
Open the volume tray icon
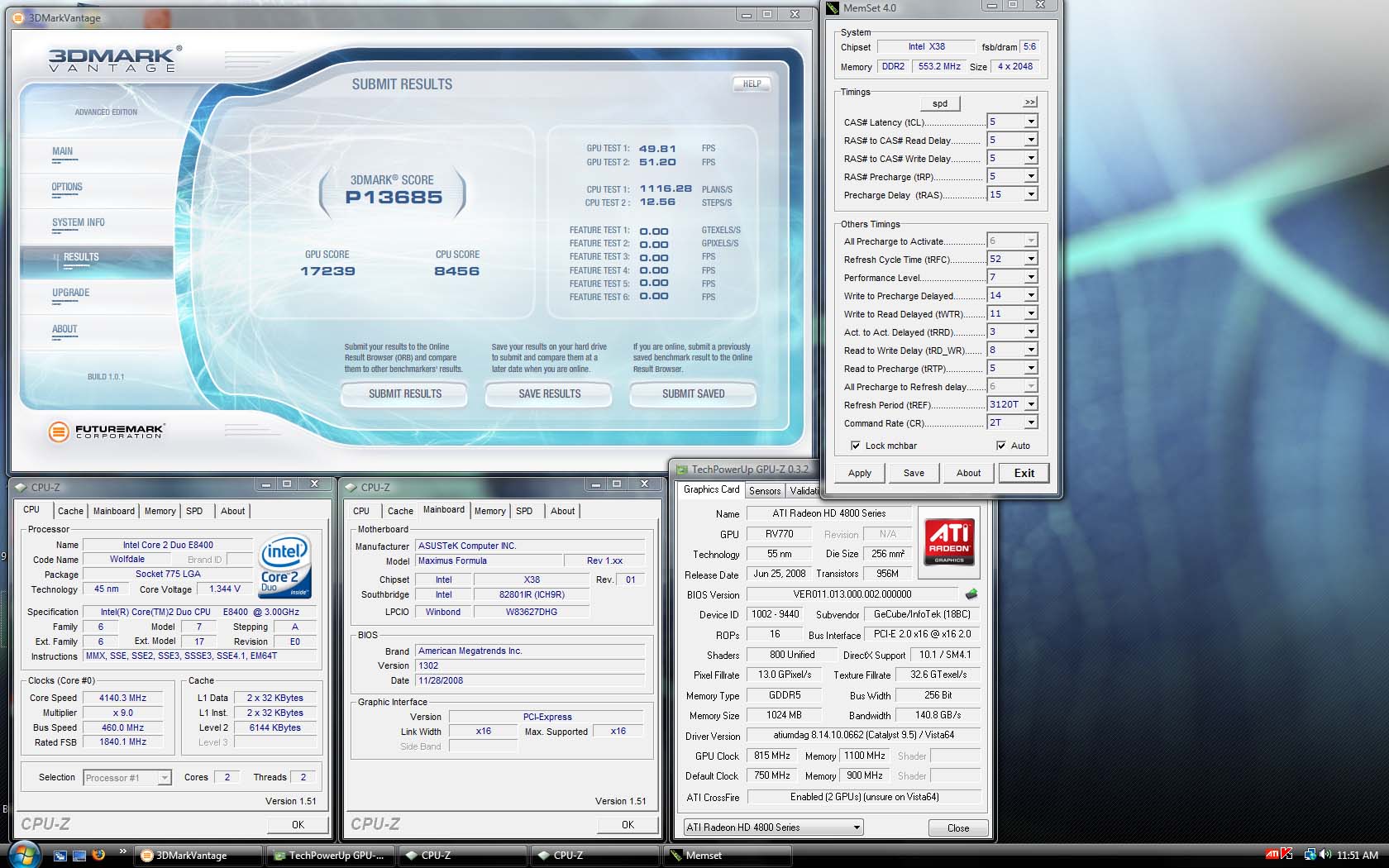pos(1325,855)
